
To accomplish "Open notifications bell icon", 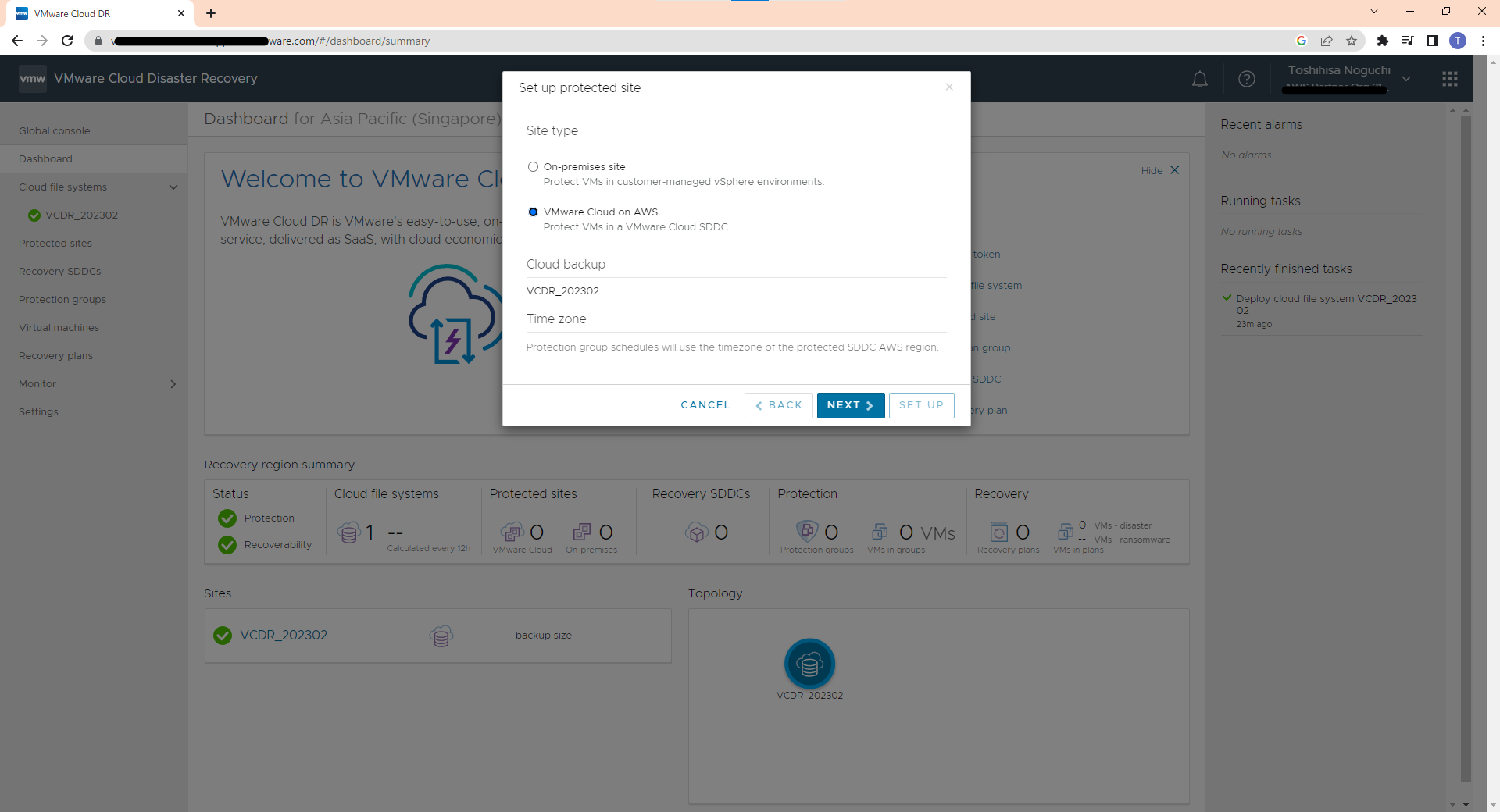I will coord(1200,79).
